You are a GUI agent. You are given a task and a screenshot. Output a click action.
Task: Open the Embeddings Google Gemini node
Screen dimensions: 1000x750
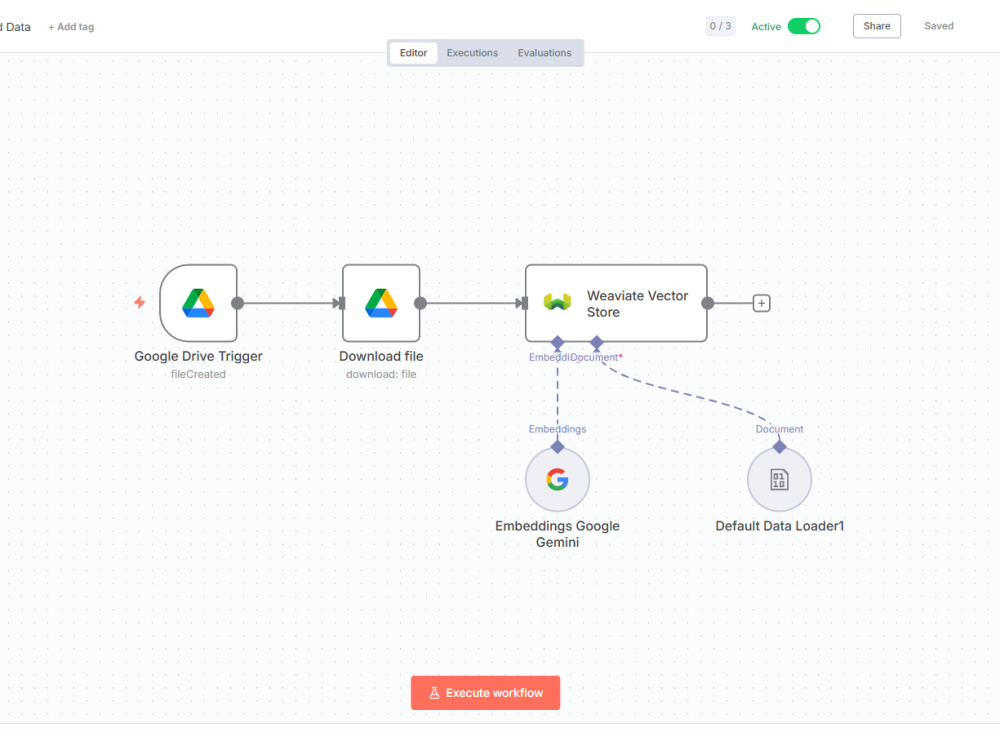[x=557, y=480]
